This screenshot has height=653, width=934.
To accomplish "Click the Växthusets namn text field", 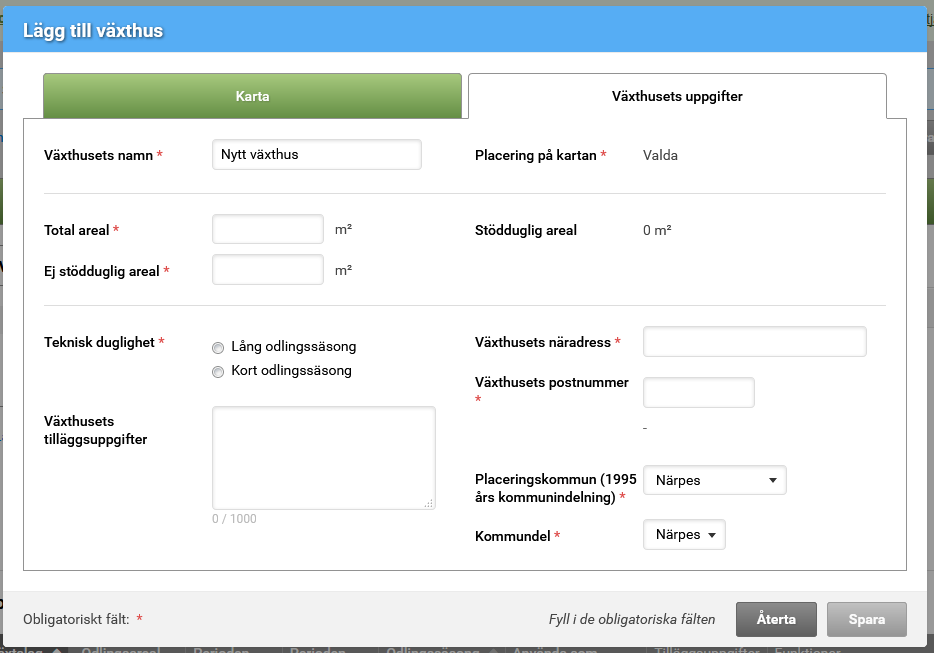I will click(317, 155).
